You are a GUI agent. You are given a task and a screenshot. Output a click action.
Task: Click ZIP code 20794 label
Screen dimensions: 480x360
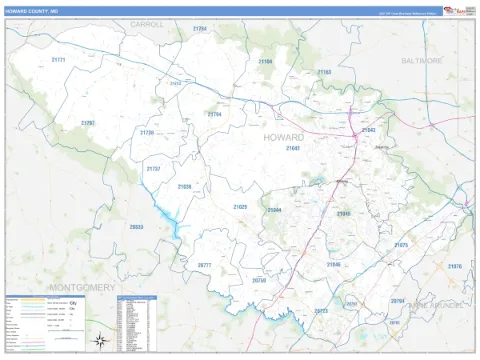[398, 301]
